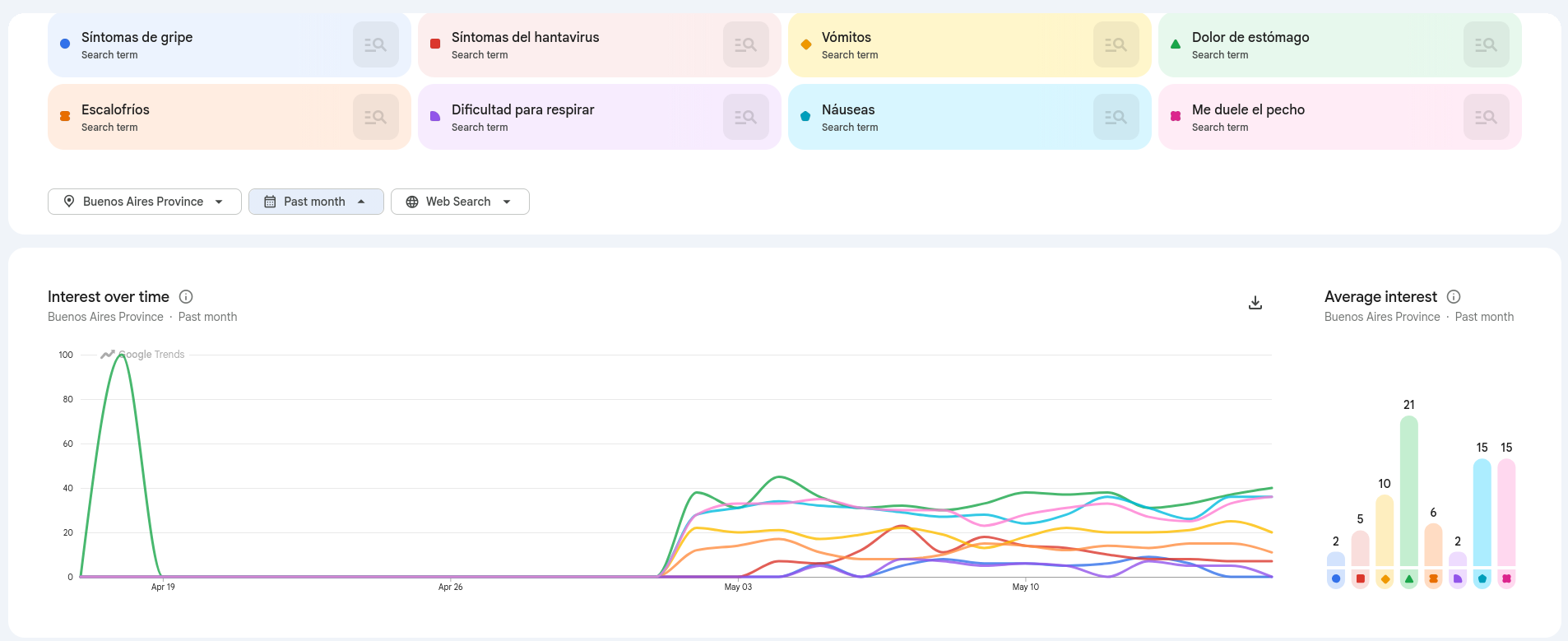Click the pink Me duele el pecho bar

pos(1506,513)
